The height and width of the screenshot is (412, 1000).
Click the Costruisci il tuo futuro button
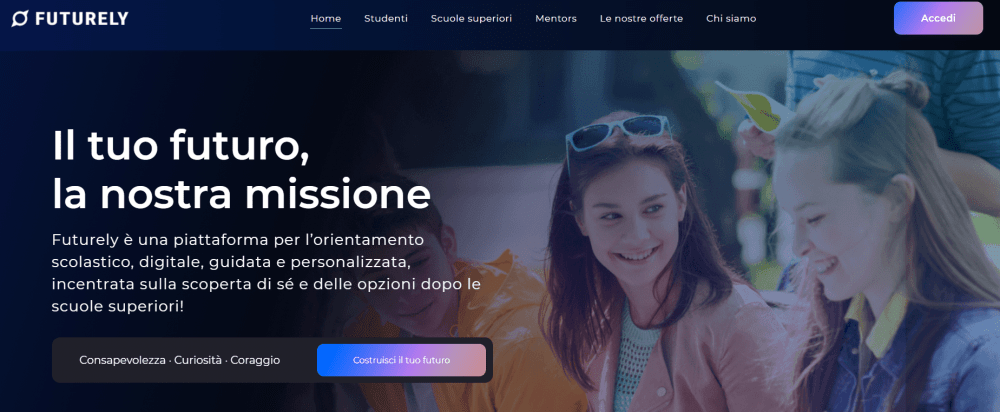[x=401, y=360]
